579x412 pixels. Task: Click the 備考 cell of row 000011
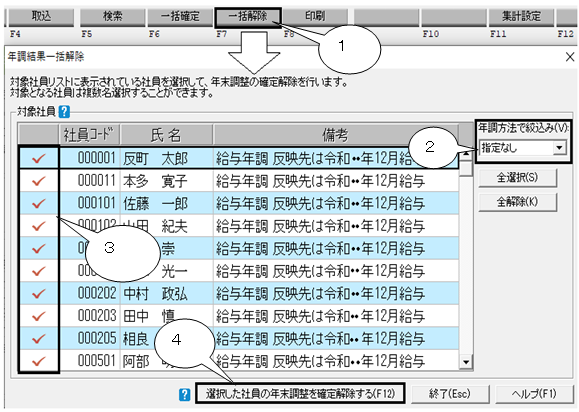pos(336,181)
